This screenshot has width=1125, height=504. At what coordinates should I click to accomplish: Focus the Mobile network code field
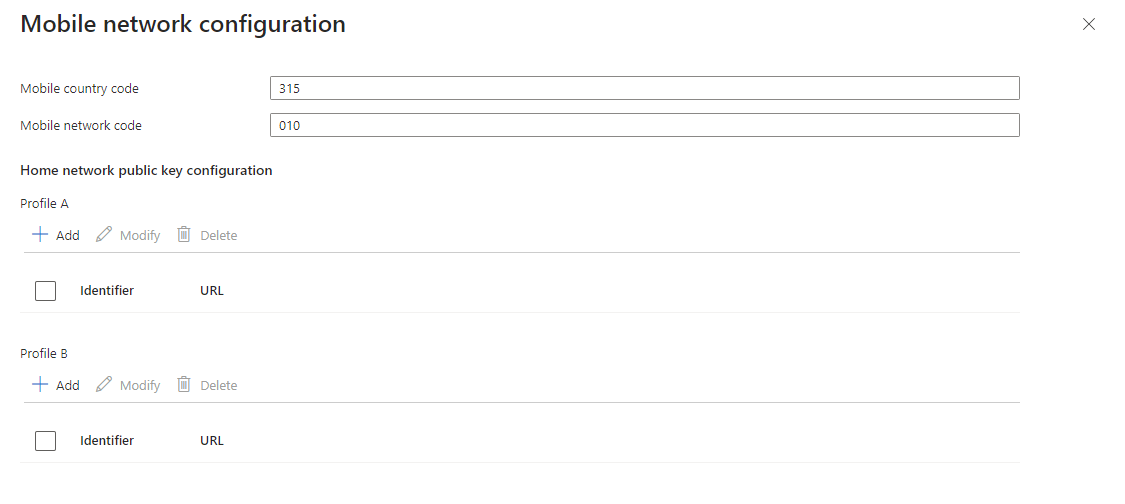click(x=644, y=125)
